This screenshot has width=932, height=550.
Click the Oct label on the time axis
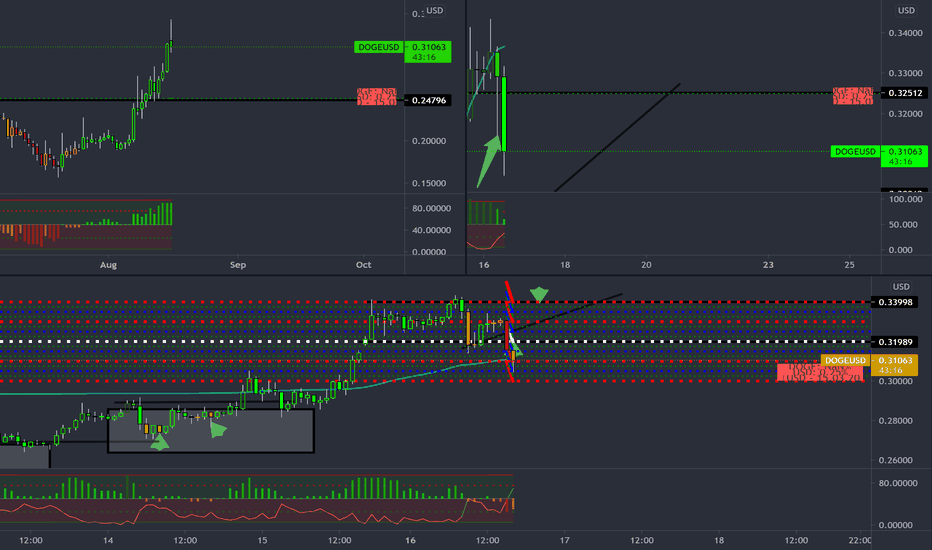pyautogui.click(x=363, y=265)
